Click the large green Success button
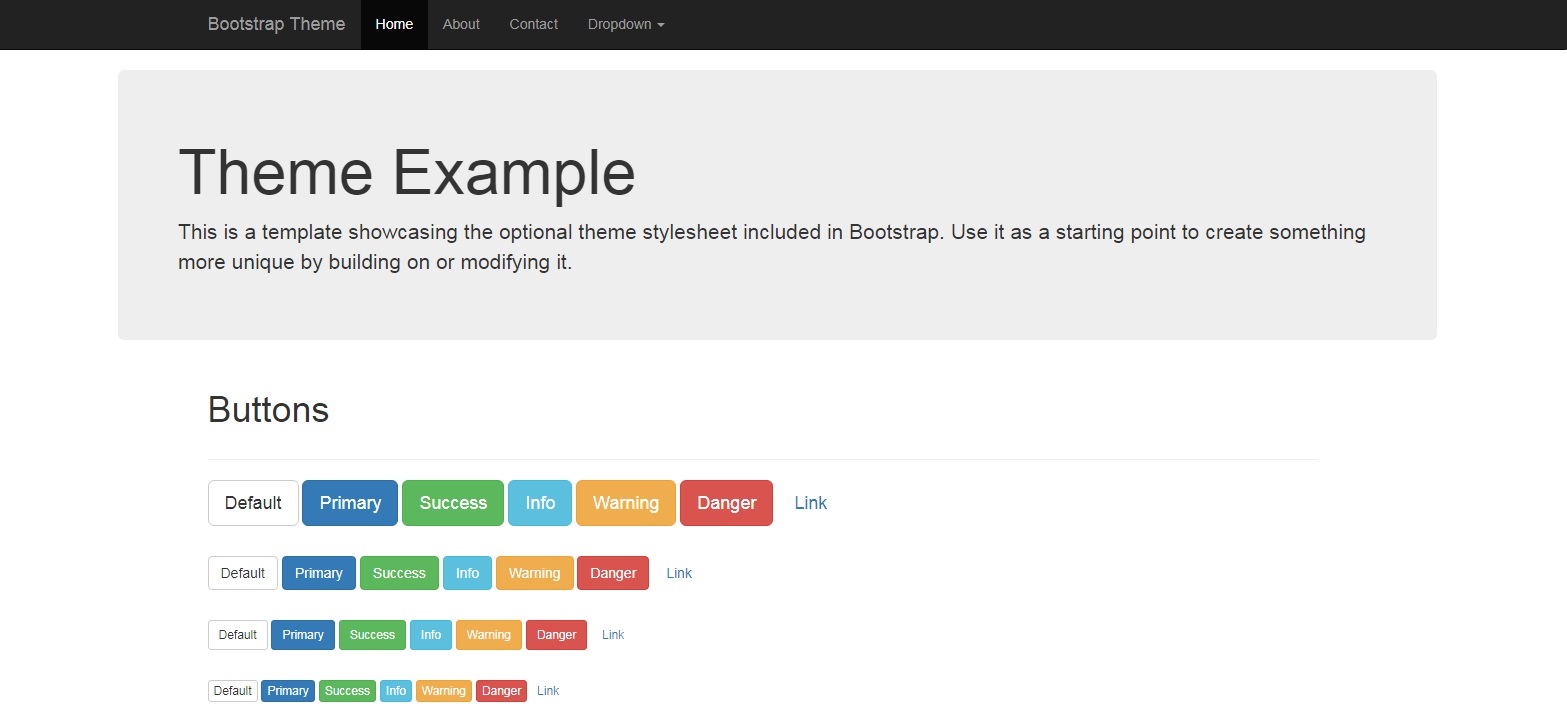Screen dimensions: 1567x725 point(453,503)
